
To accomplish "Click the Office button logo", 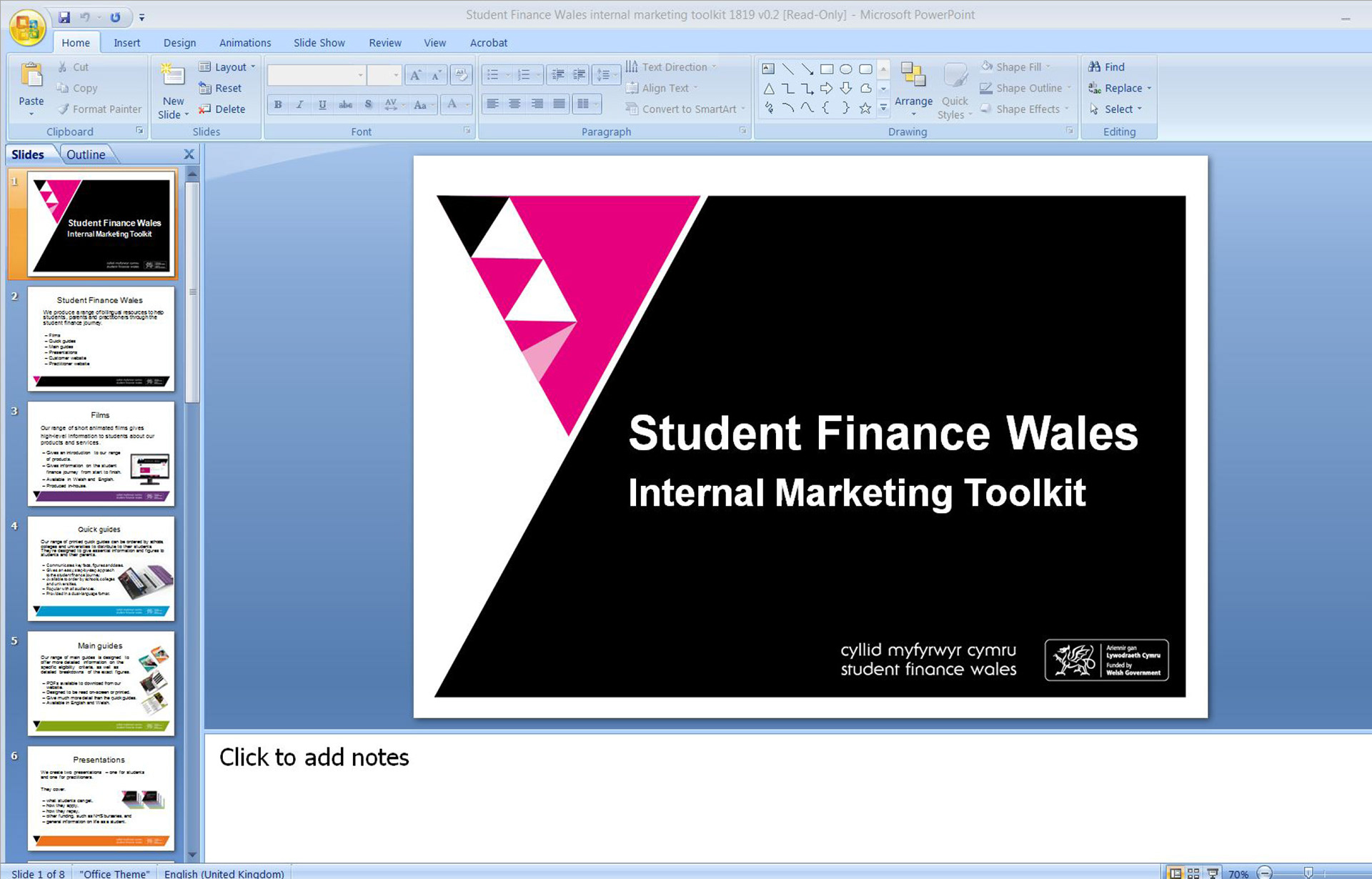I will pyautogui.click(x=27, y=27).
